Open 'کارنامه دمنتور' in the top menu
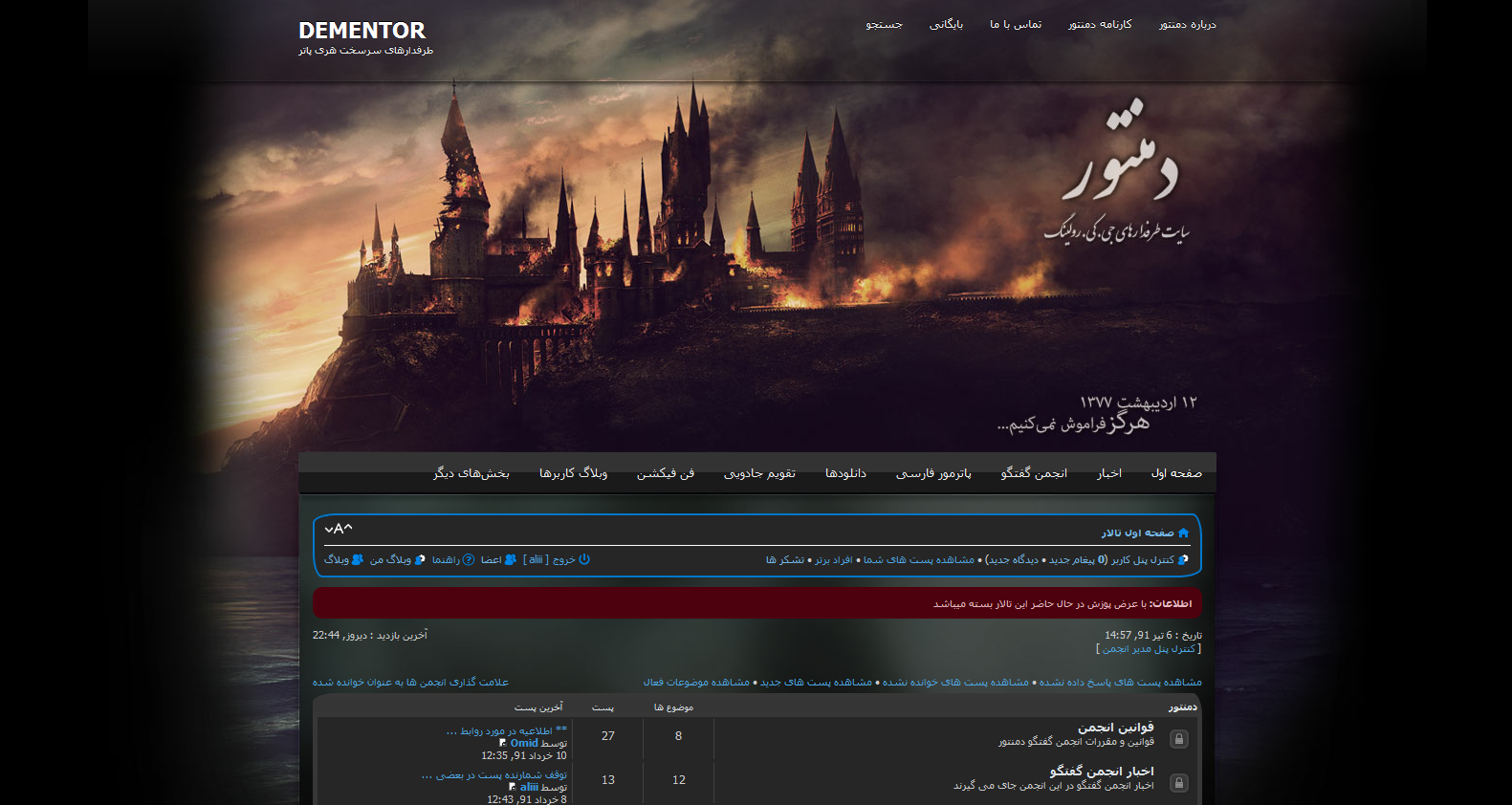Screen dimensions: 1512x805 click(x=1100, y=24)
